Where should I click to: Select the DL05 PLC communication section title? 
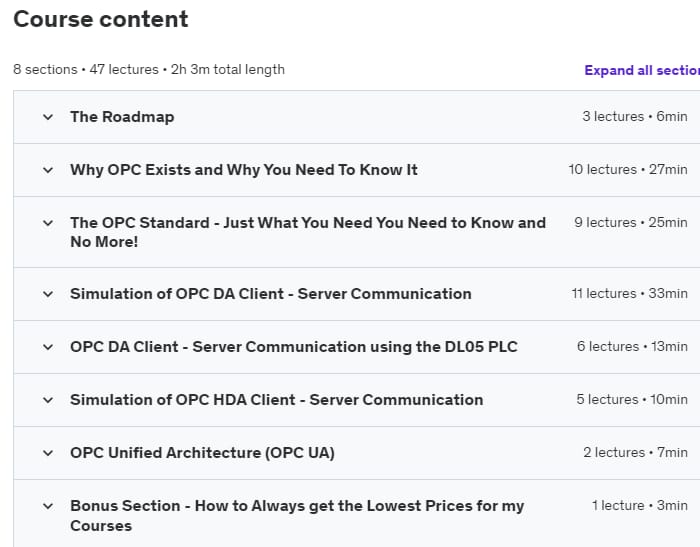pyautogui.click(x=293, y=347)
